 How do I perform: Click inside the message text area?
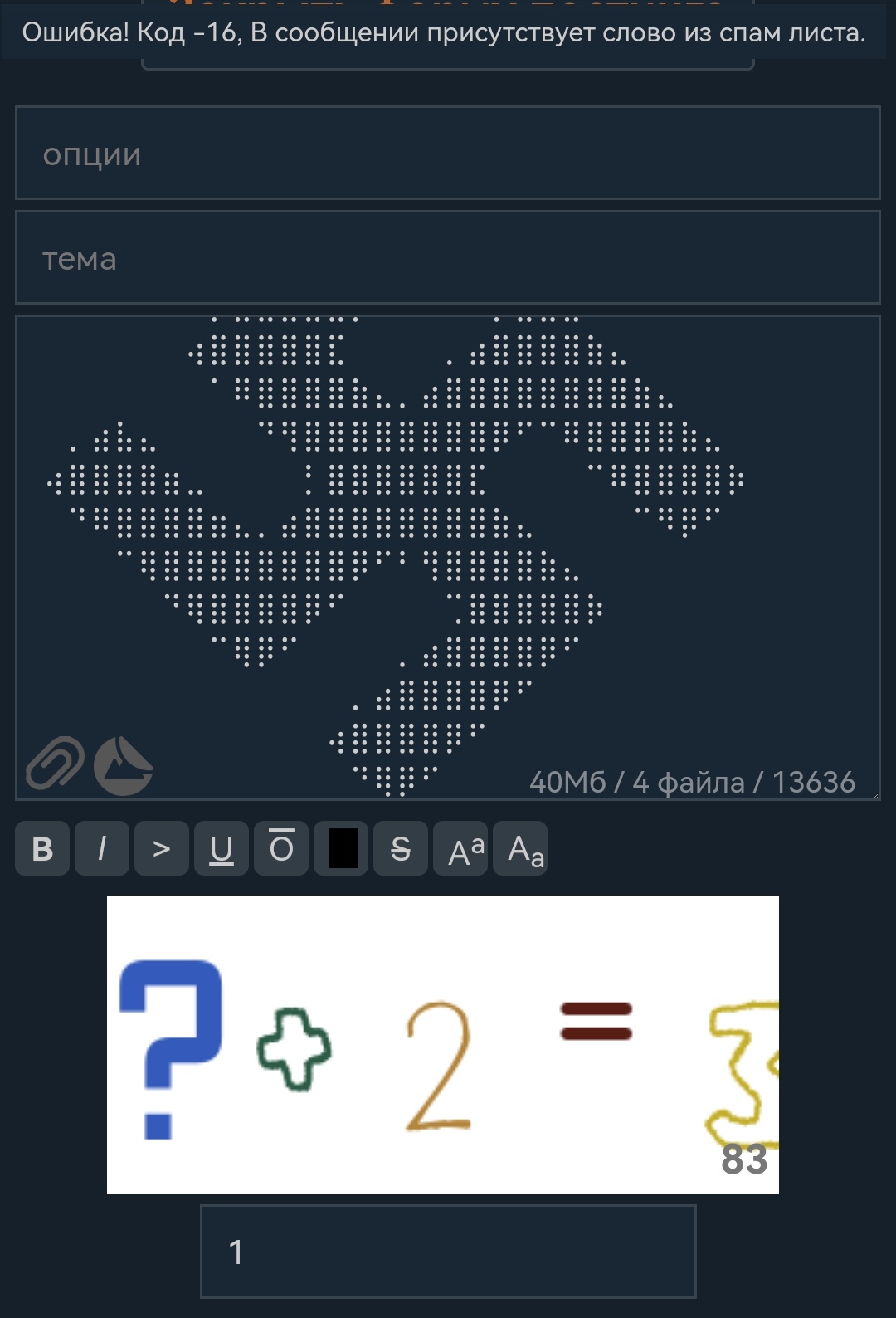(448, 558)
